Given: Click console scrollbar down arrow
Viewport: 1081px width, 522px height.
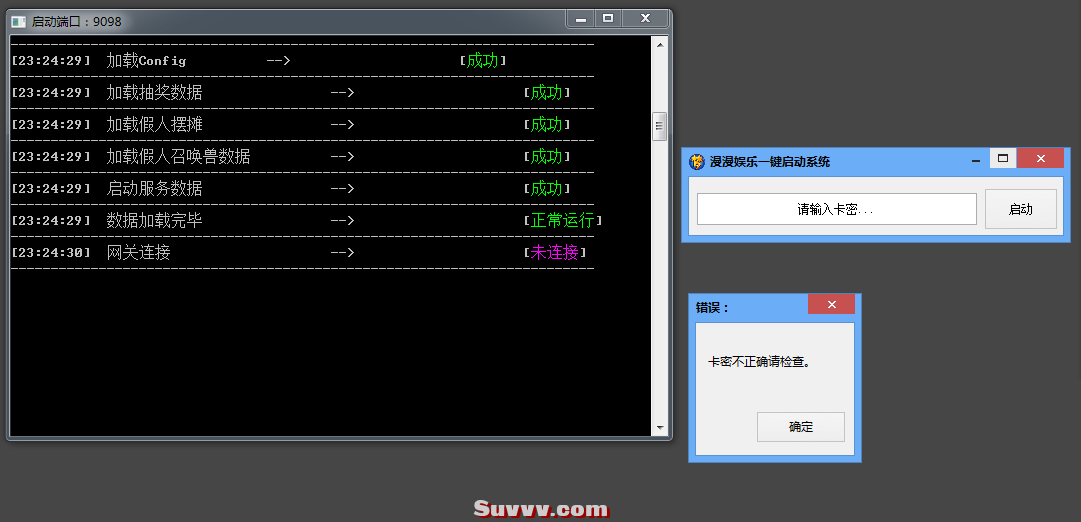Looking at the screenshot, I should tap(660, 428).
